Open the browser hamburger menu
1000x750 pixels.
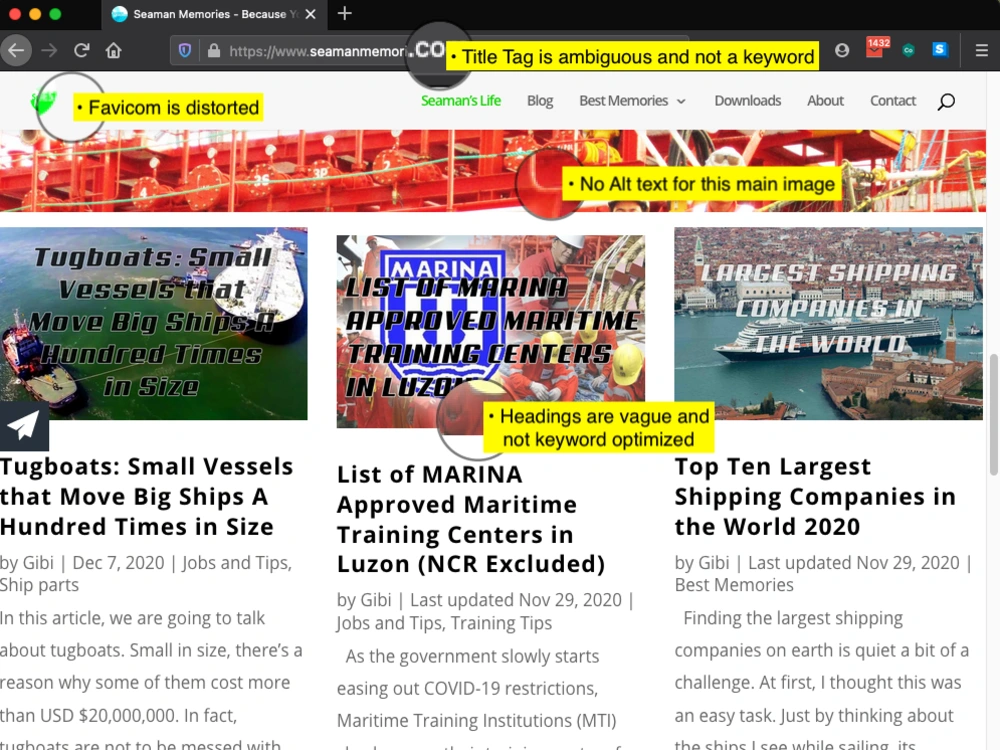(x=982, y=50)
